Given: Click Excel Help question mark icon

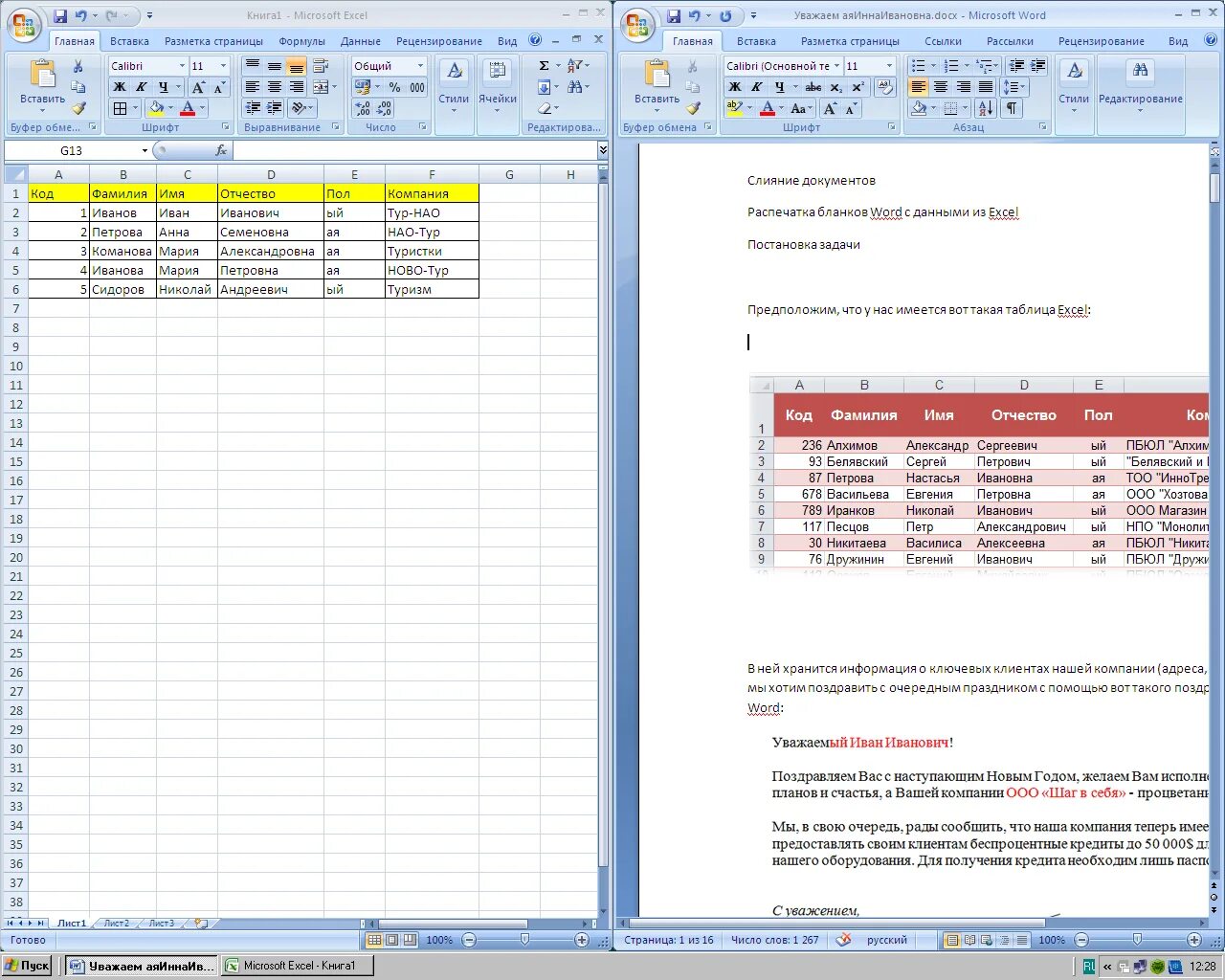Looking at the screenshot, I should (535, 40).
